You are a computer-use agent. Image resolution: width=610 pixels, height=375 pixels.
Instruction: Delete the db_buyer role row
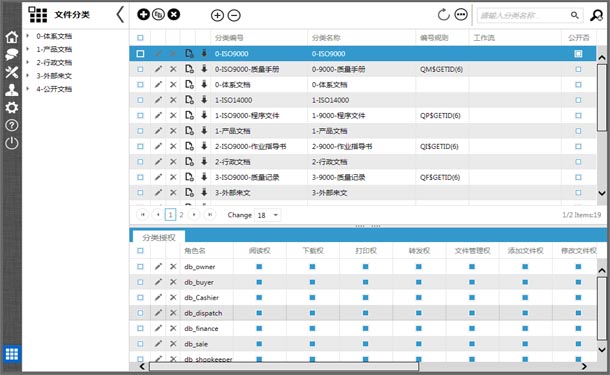click(x=173, y=282)
